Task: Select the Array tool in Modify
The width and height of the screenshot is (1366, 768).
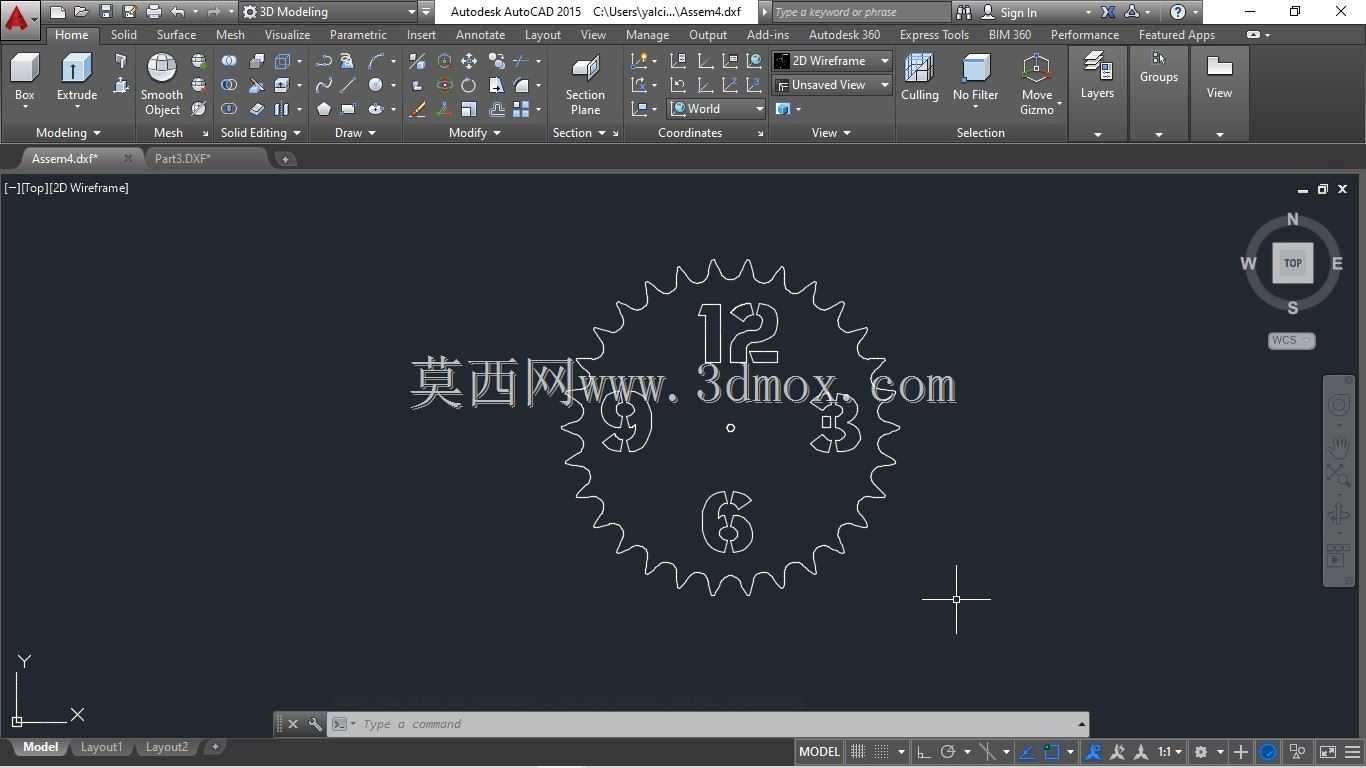Action: (521, 109)
